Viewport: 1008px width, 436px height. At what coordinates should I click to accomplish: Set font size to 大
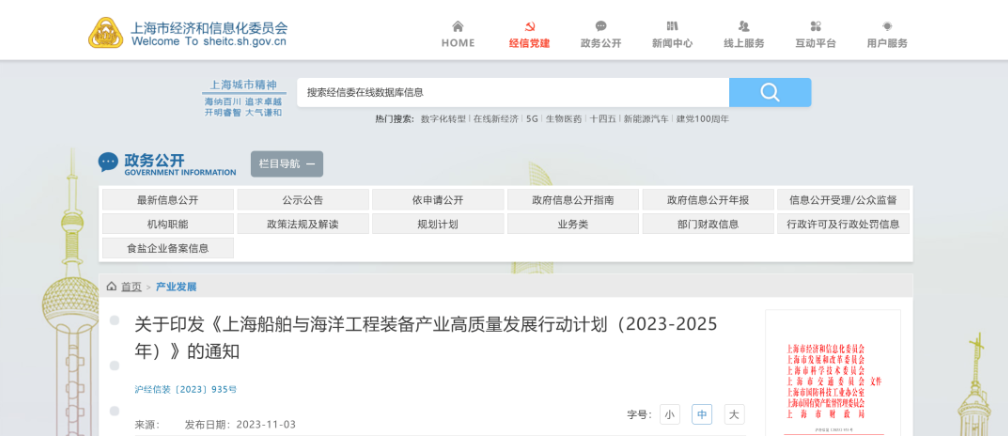734,414
